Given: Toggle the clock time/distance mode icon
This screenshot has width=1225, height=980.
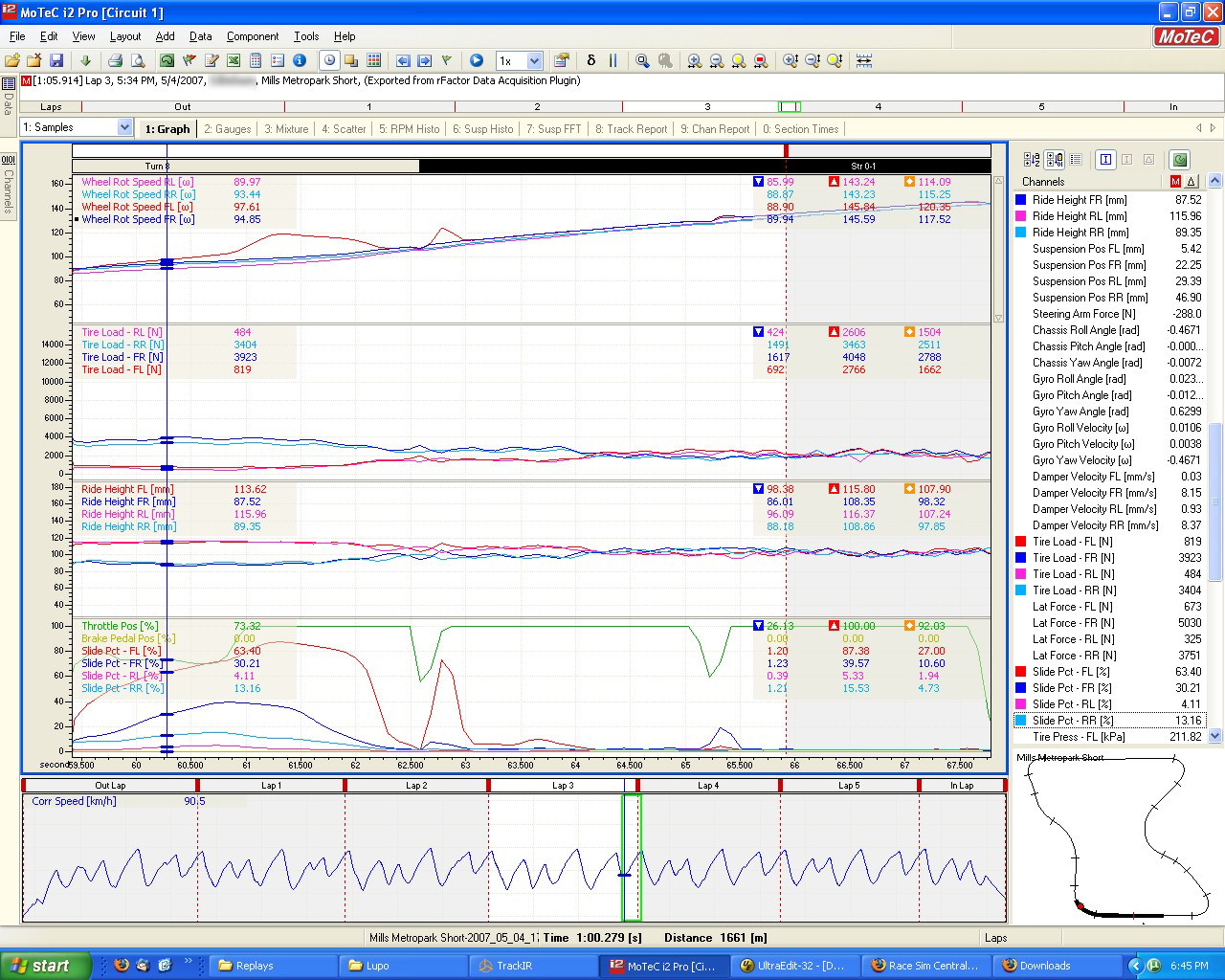Looking at the screenshot, I should [330, 60].
